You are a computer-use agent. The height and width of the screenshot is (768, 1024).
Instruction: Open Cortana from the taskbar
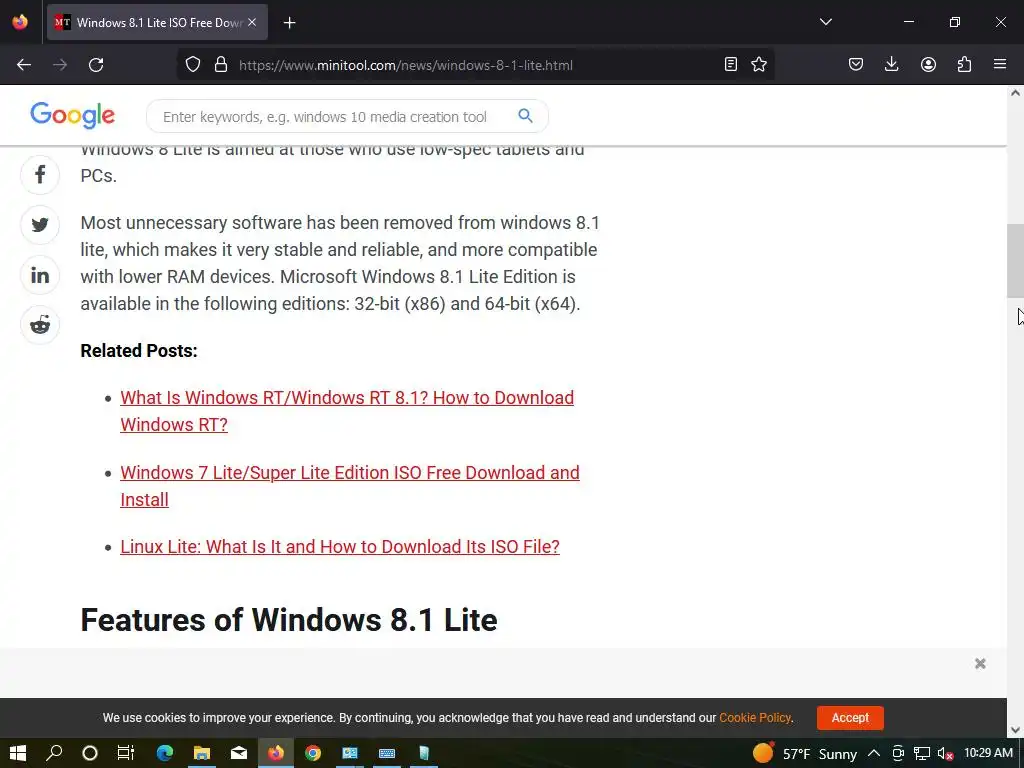point(90,753)
